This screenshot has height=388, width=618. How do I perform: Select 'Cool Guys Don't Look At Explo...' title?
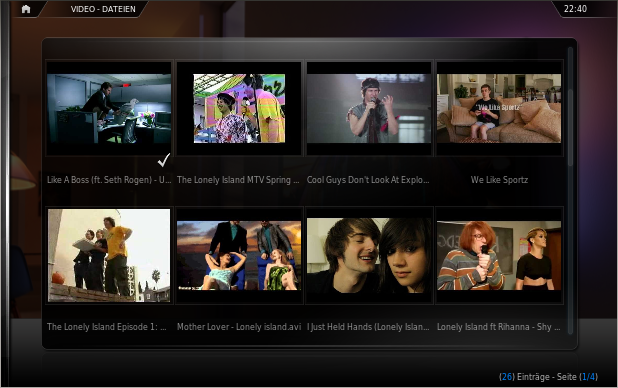pyautogui.click(x=368, y=180)
